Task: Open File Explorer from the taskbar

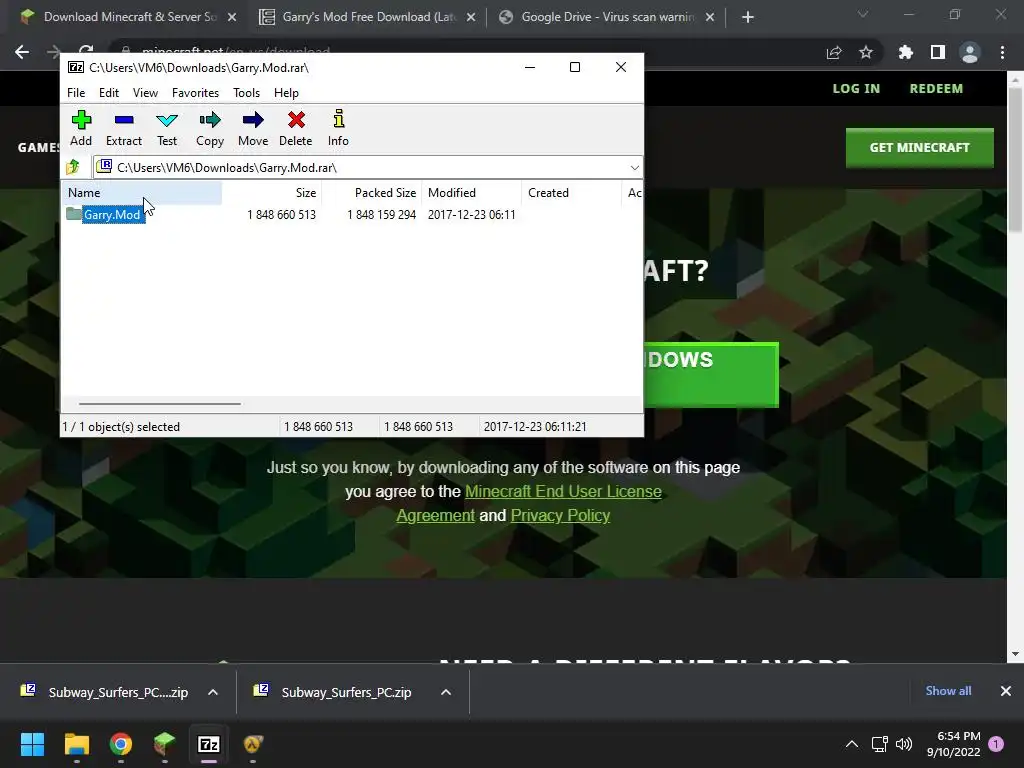Action: click(76, 744)
